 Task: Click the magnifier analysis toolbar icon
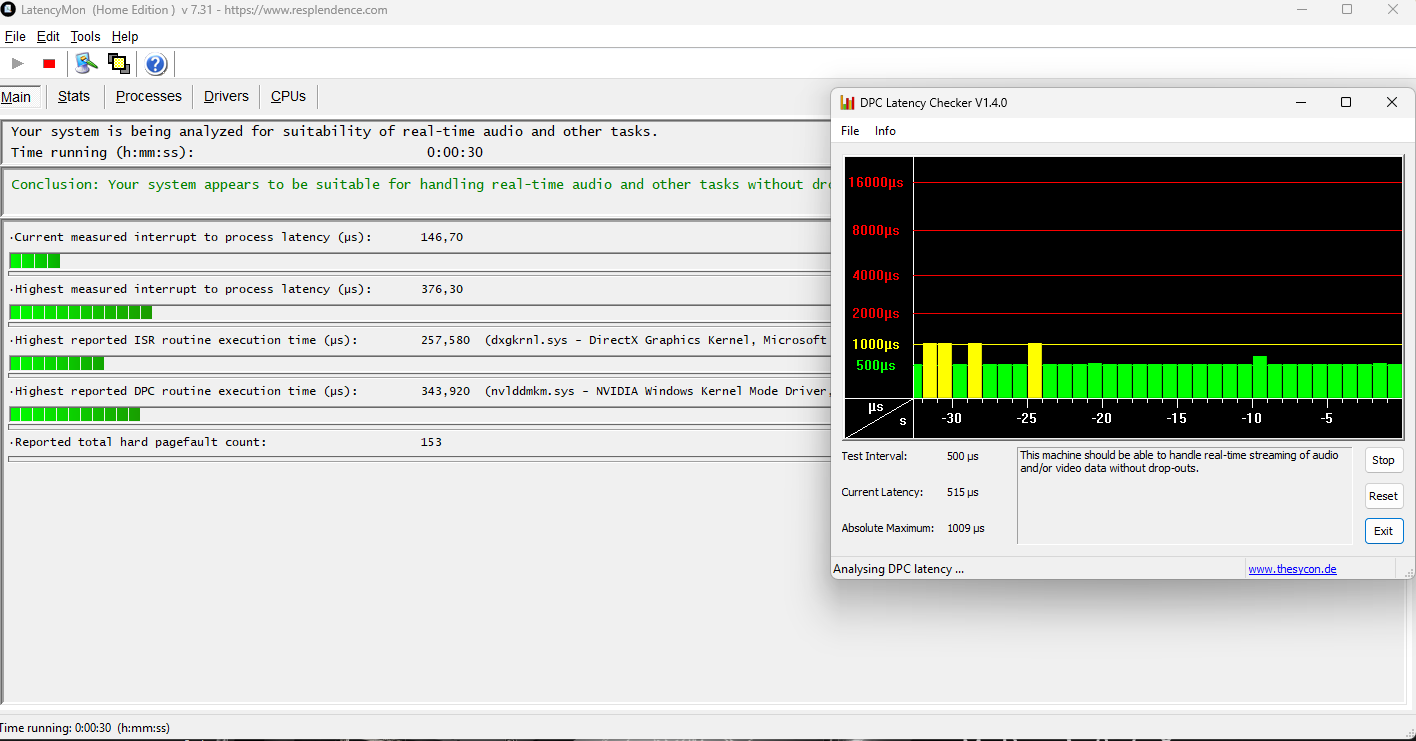point(86,64)
